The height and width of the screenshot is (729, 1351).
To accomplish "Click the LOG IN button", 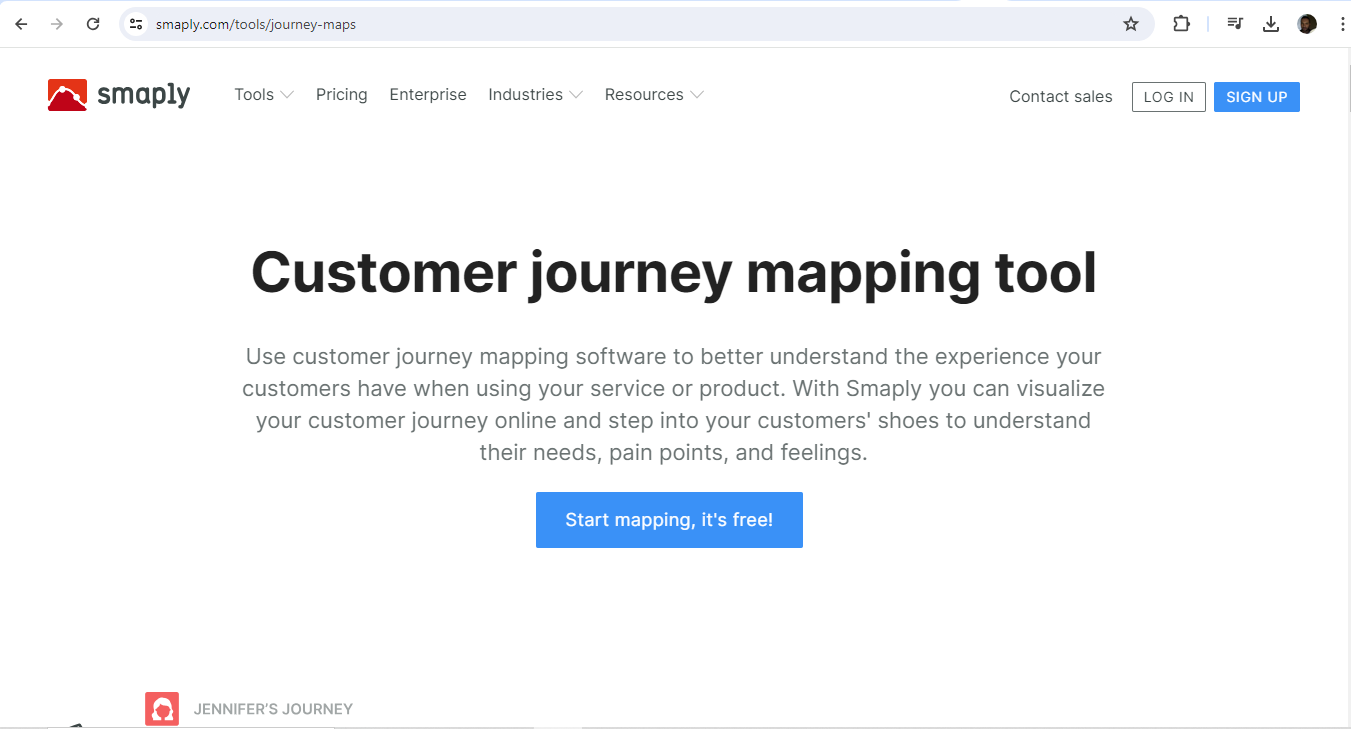I will pyautogui.click(x=1168, y=97).
